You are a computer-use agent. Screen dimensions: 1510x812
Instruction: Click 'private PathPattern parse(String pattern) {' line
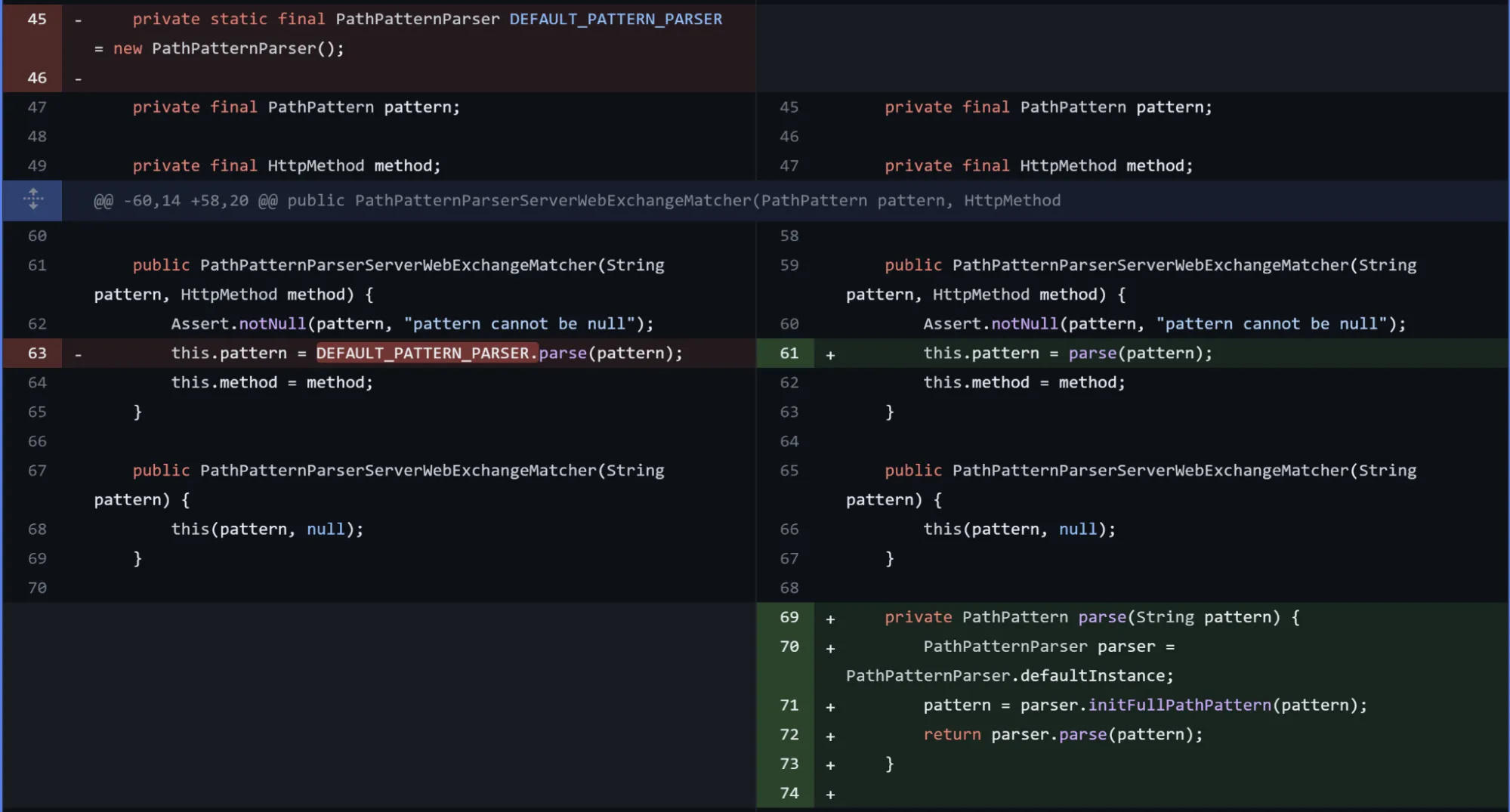click(1092, 617)
